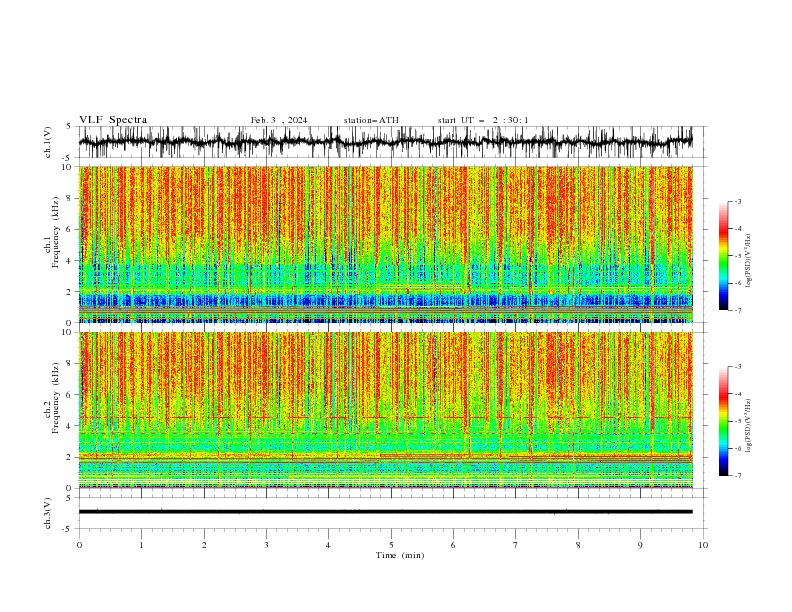This screenshot has width=792, height=612.
Task: Click the ch.1 spectrogram panel
Action: point(385,244)
